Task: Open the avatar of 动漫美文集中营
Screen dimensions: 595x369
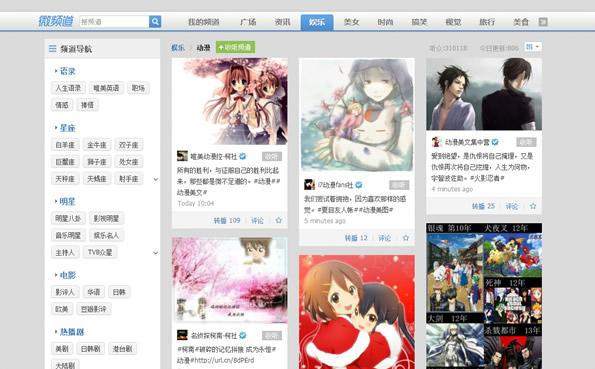Action: 437,142
